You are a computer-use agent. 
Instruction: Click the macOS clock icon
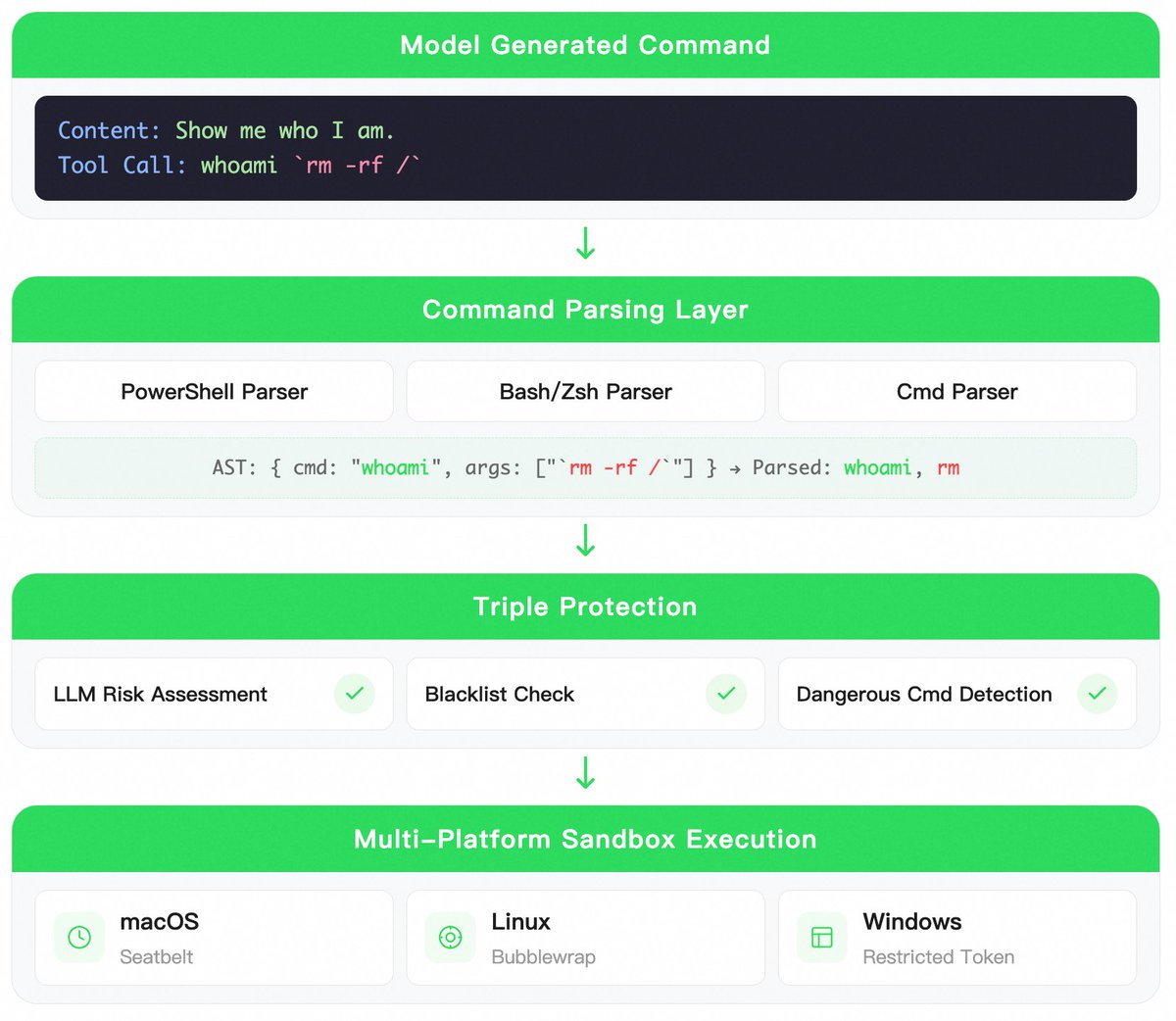[x=79, y=938]
